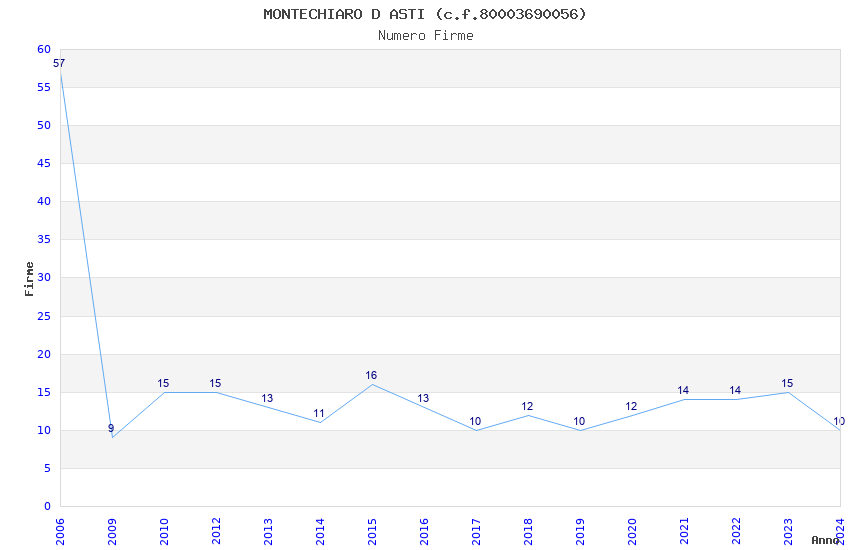Click the y-axis value 0
The image size is (850, 550).
pyautogui.click(x=47, y=506)
